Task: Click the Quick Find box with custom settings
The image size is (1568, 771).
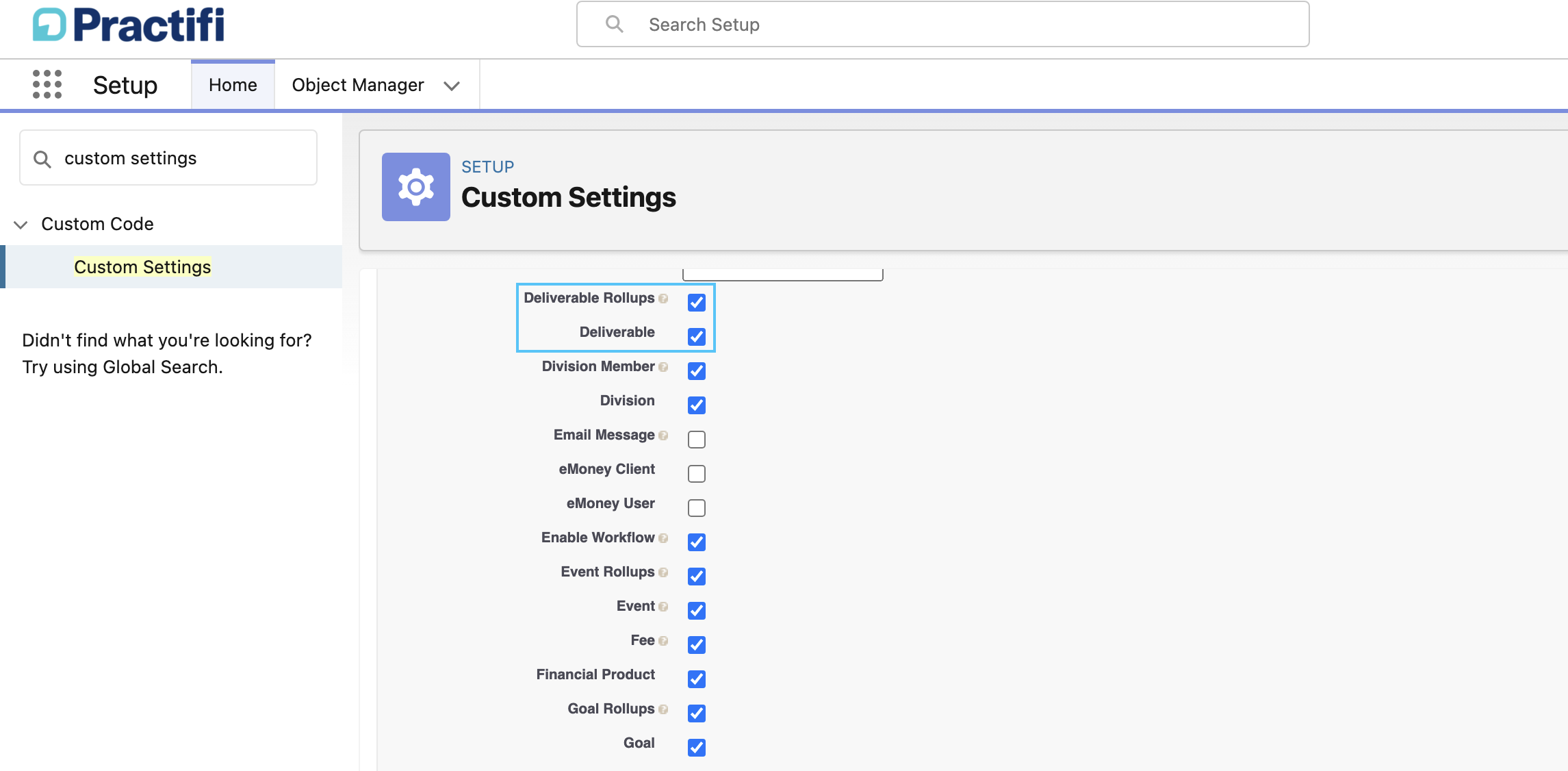Action: pos(168,158)
